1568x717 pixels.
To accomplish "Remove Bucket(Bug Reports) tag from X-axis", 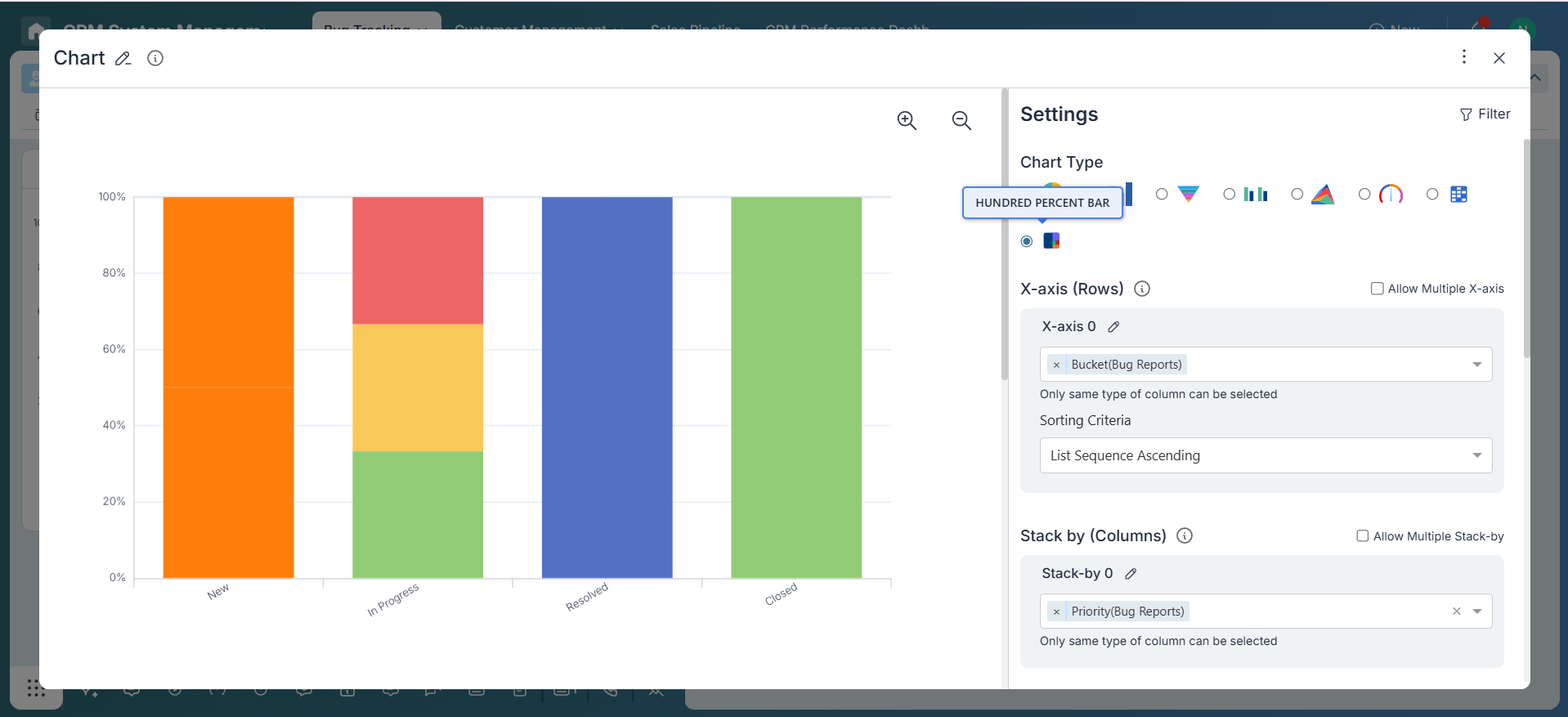I will [x=1056, y=365].
